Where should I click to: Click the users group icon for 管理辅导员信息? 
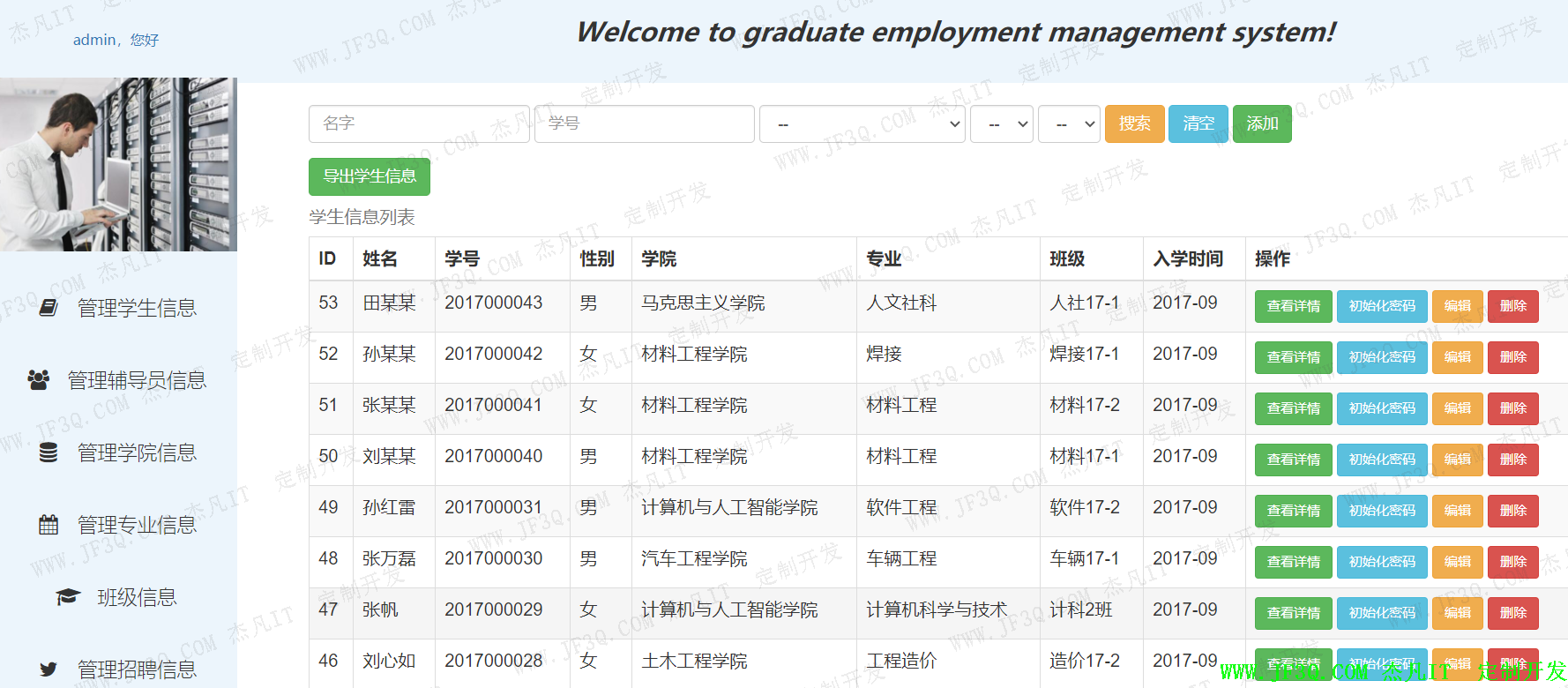pyautogui.click(x=39, y=380)
